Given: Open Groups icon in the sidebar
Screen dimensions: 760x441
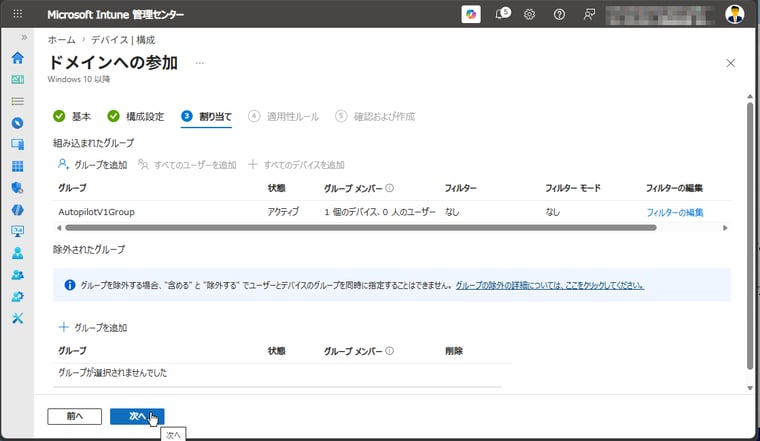Looking at the screenshot, I should click(17, 275).
